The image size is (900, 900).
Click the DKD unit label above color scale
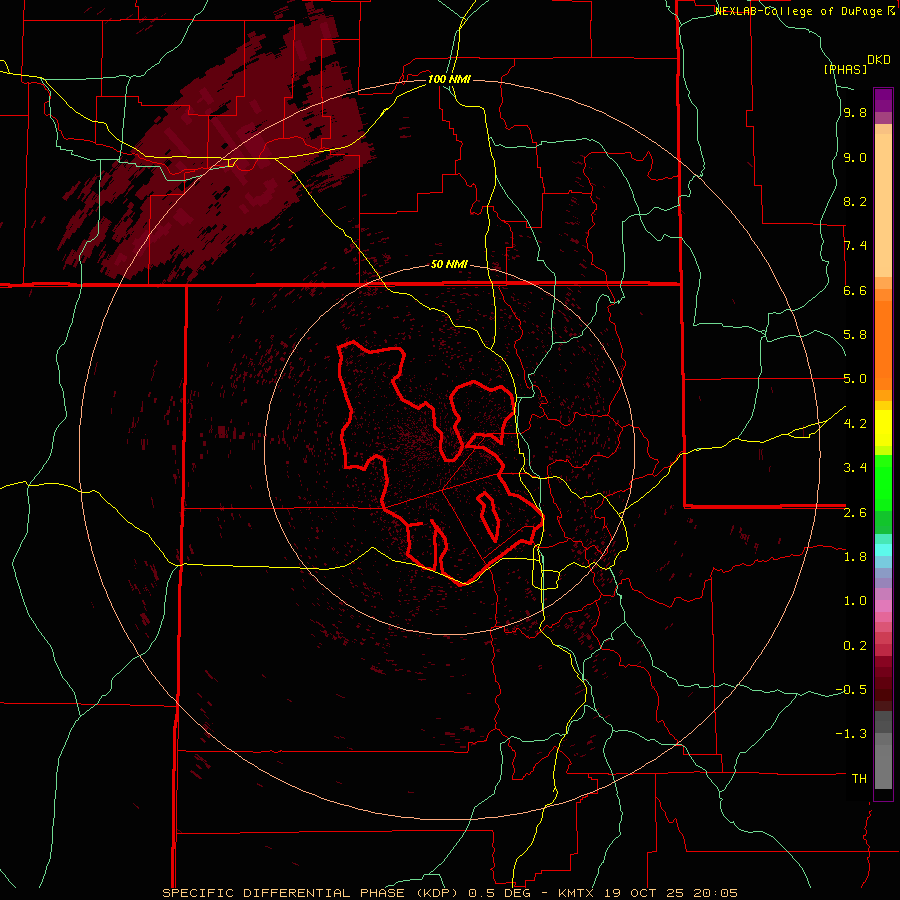pyautogui.click(x=879, y=60)
